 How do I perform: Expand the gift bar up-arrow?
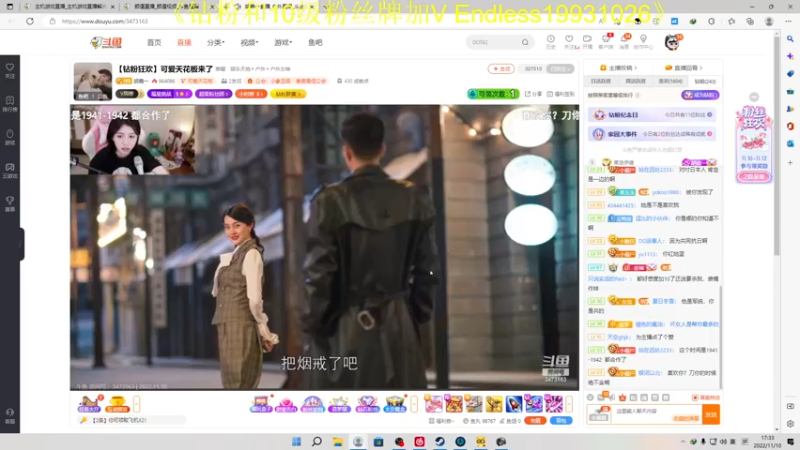coord(569,404)
